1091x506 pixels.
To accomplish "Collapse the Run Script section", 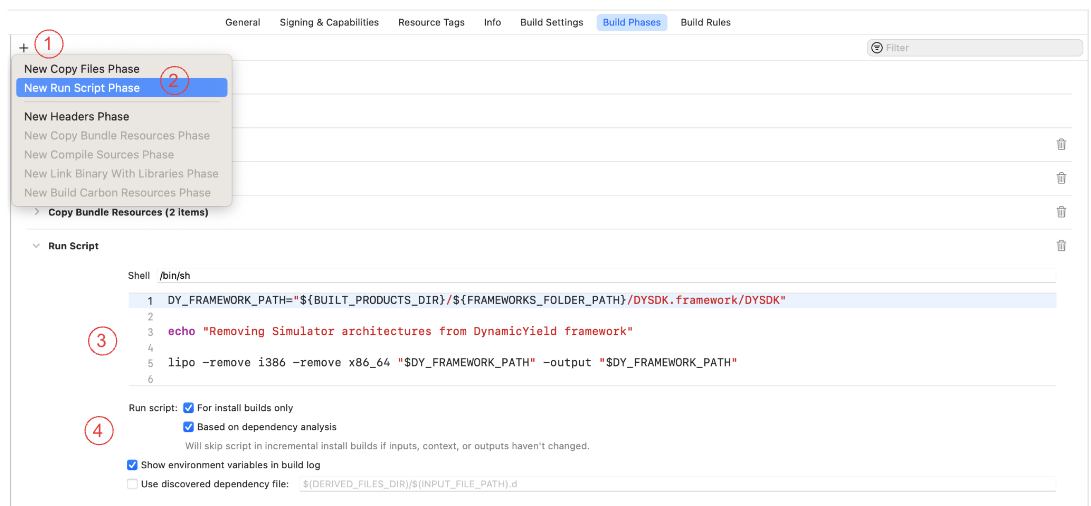I will pyautogui.click(x=36, y=246).
